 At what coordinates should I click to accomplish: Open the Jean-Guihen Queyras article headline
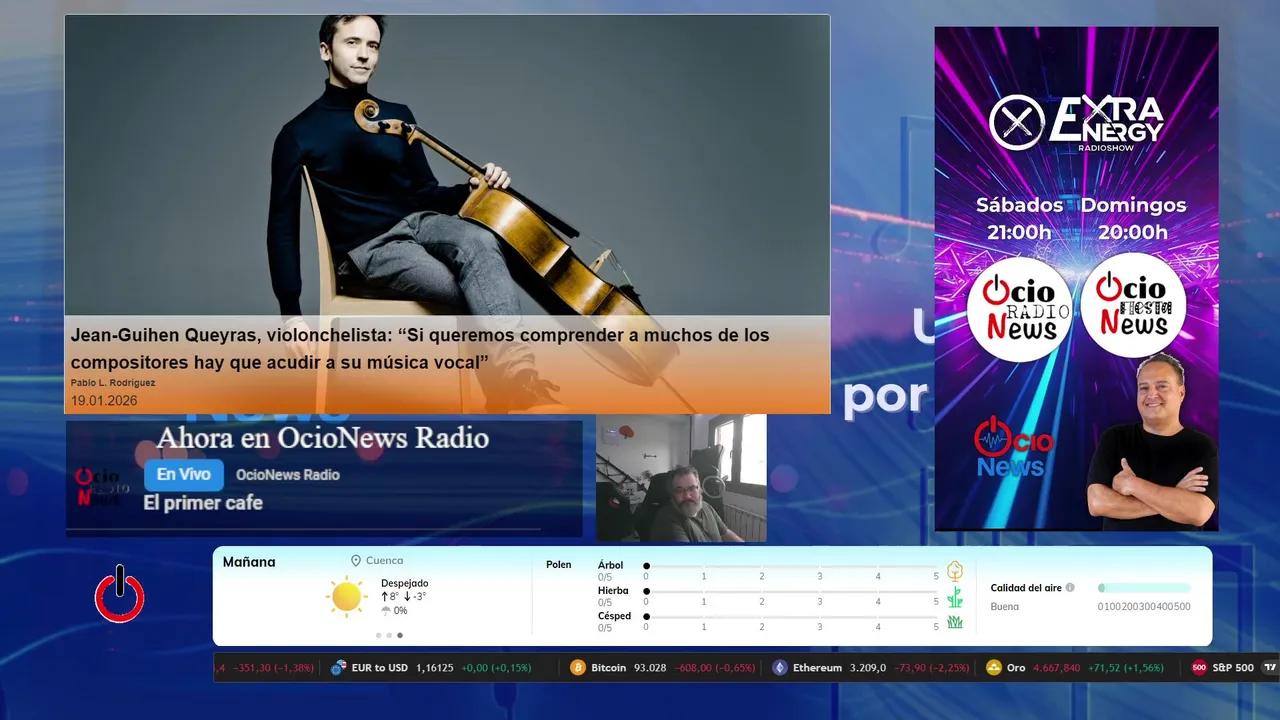coord(420,348)
